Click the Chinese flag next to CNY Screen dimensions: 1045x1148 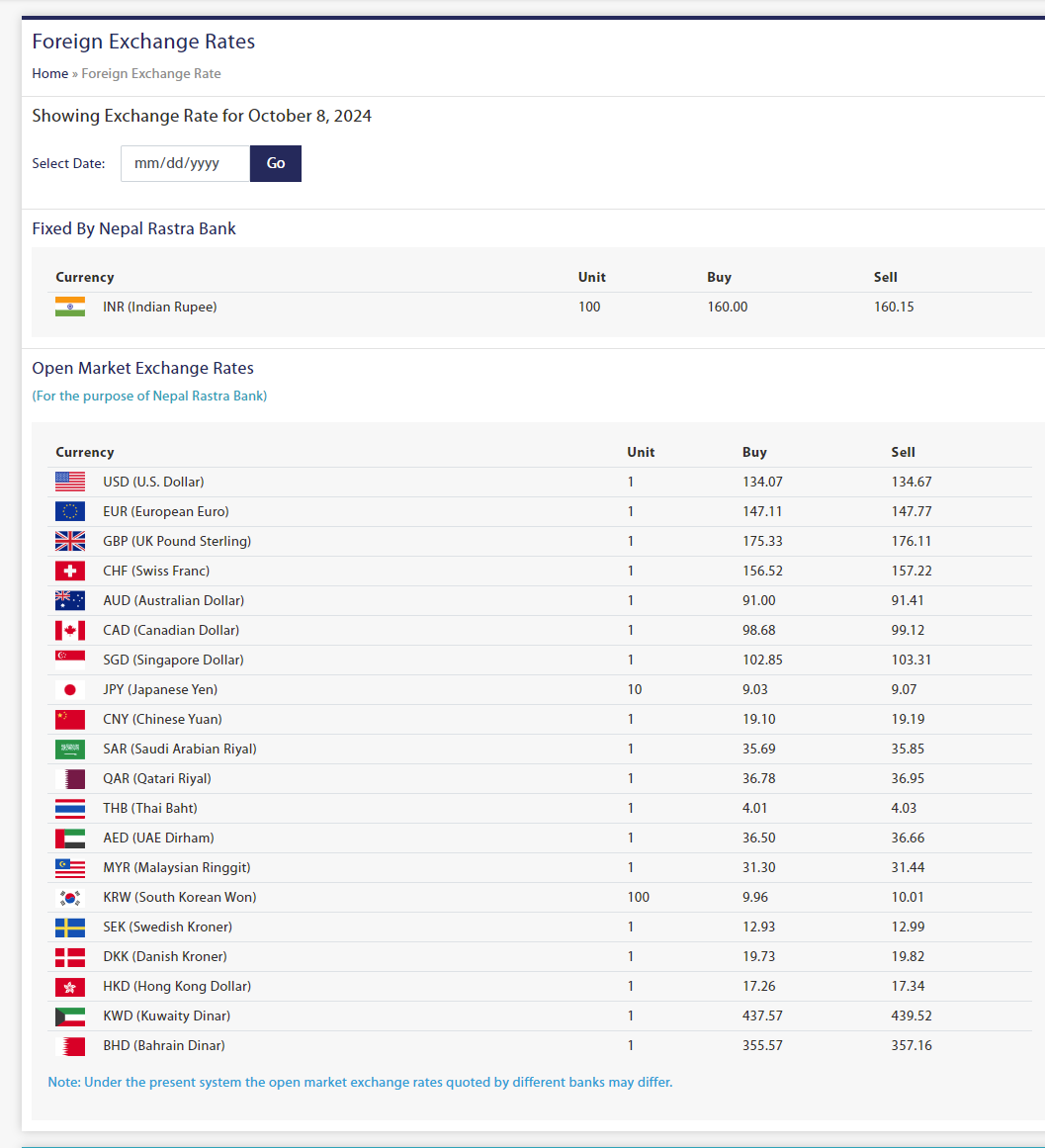coord(70,719)
